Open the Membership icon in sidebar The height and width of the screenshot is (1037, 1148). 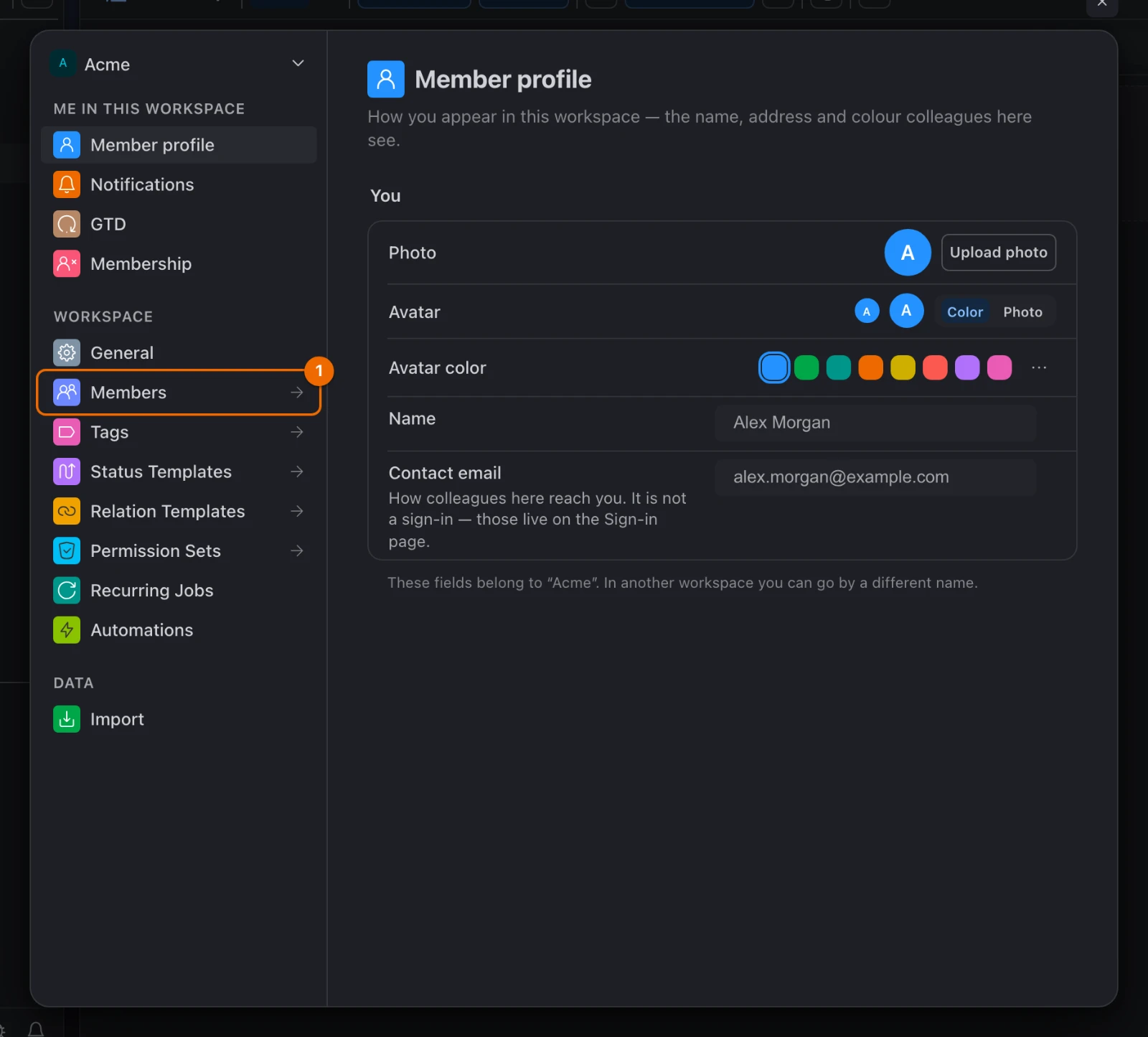coord(67,263)
